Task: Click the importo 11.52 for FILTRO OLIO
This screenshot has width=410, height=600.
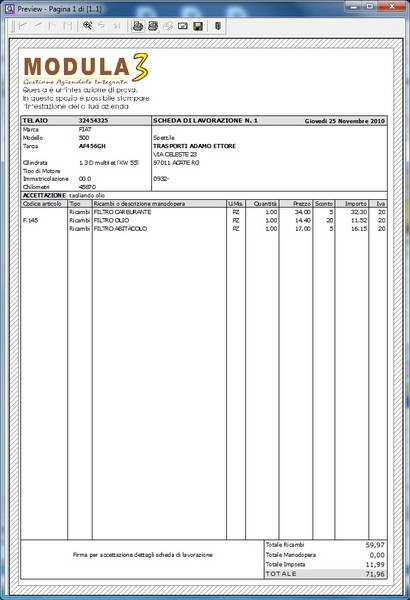Action: [x=359, y=220]
